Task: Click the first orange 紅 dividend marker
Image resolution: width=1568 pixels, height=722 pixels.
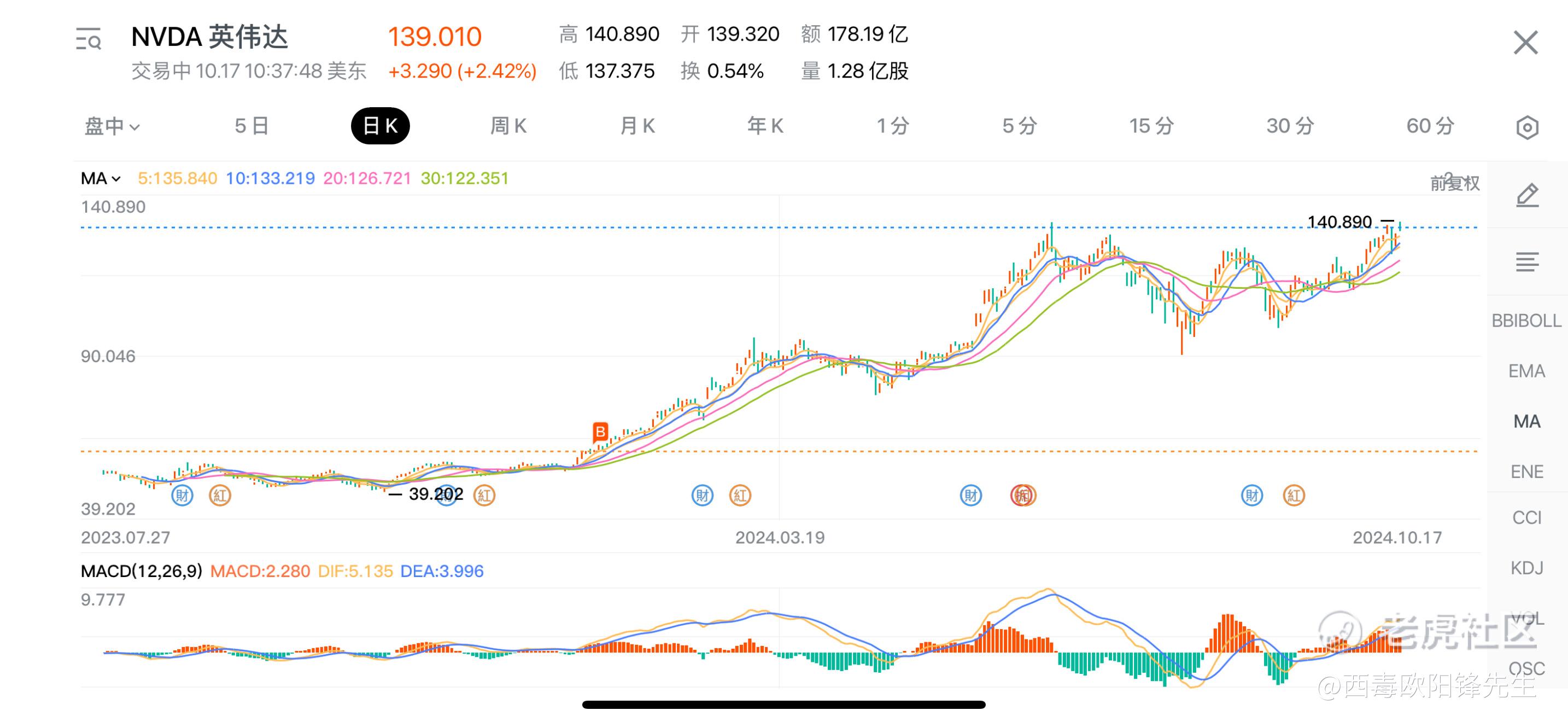Action: [220, 495]
